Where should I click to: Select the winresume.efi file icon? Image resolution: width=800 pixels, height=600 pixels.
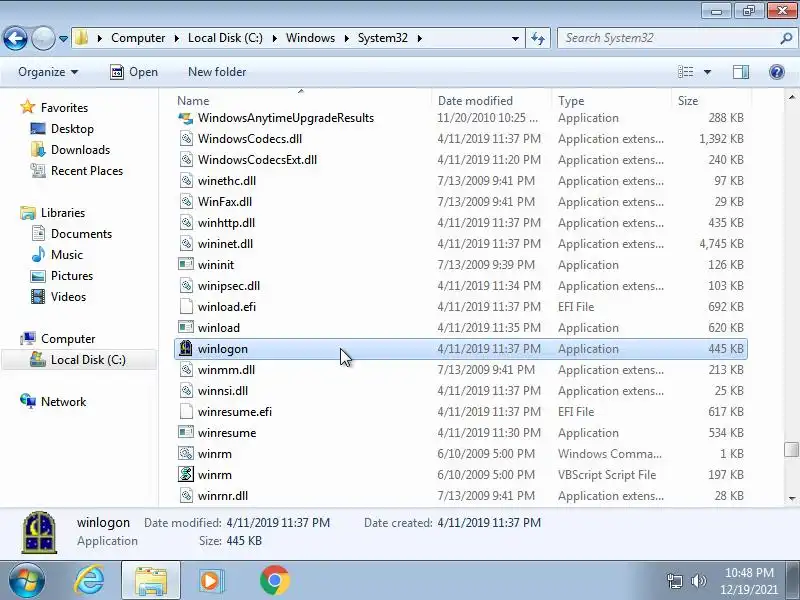[x=186, y=412]
